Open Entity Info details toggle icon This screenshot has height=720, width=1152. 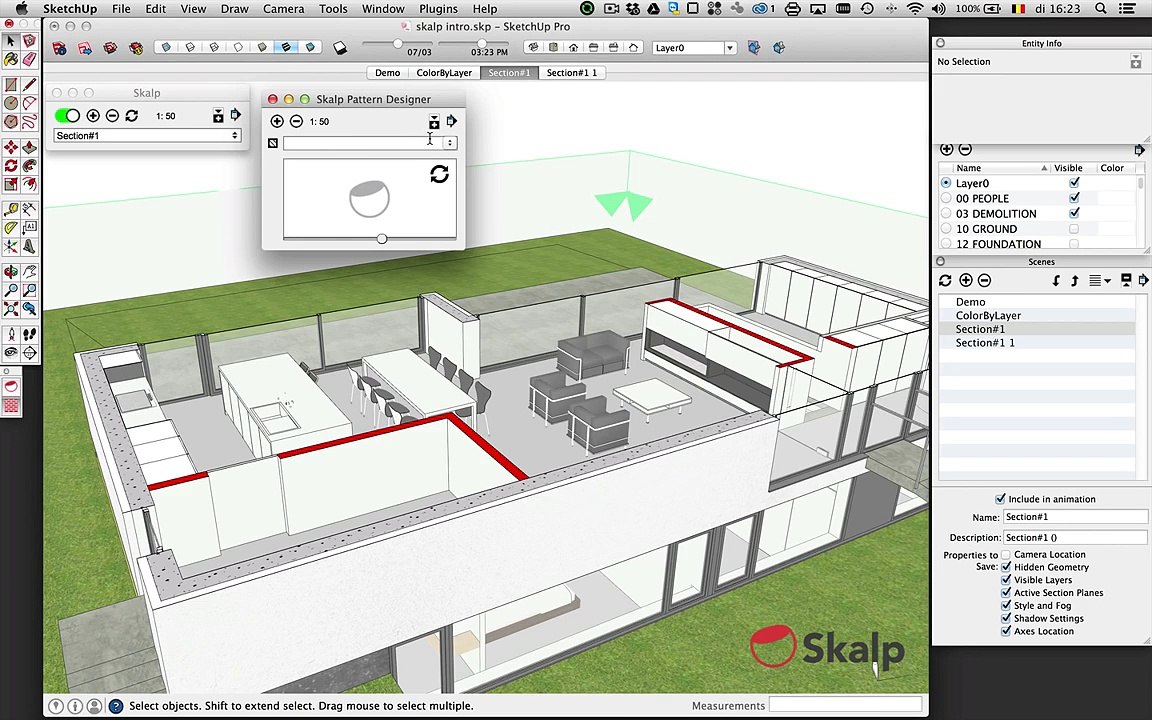click(x=1136, y=62)
